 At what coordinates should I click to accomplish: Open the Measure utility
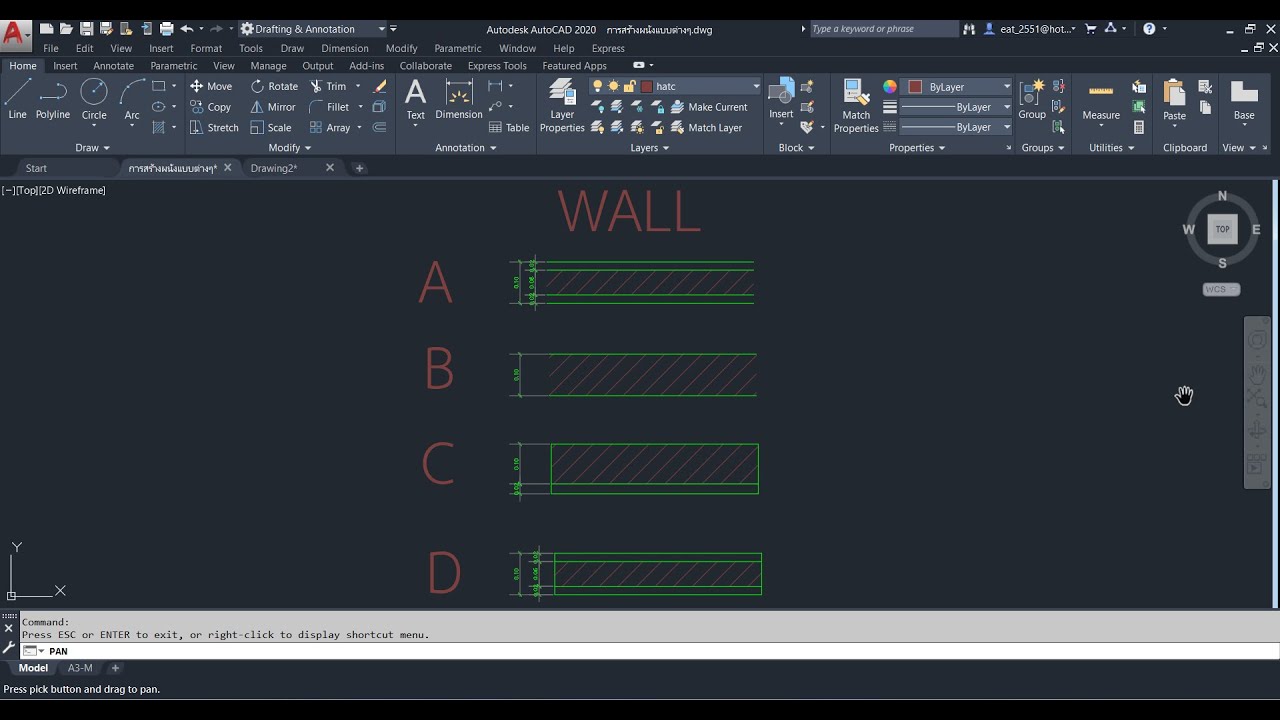tap(1101, 100)
